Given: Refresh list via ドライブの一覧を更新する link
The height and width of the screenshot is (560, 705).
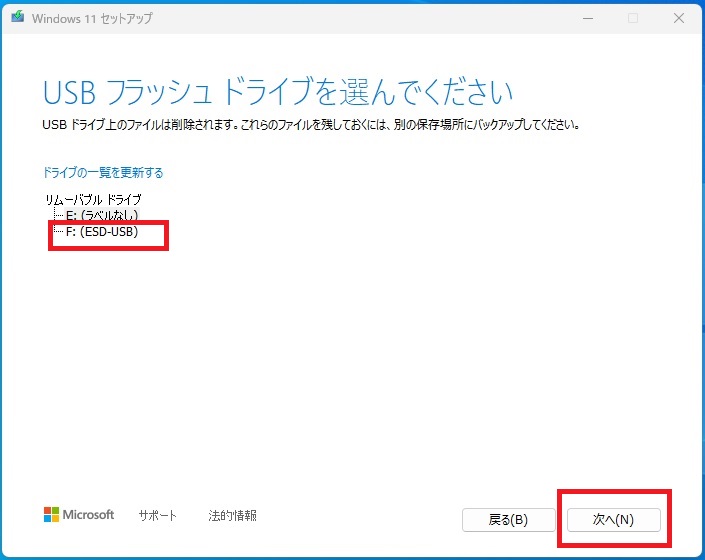Looking at the screenshot, I should (x=103, y=173).
